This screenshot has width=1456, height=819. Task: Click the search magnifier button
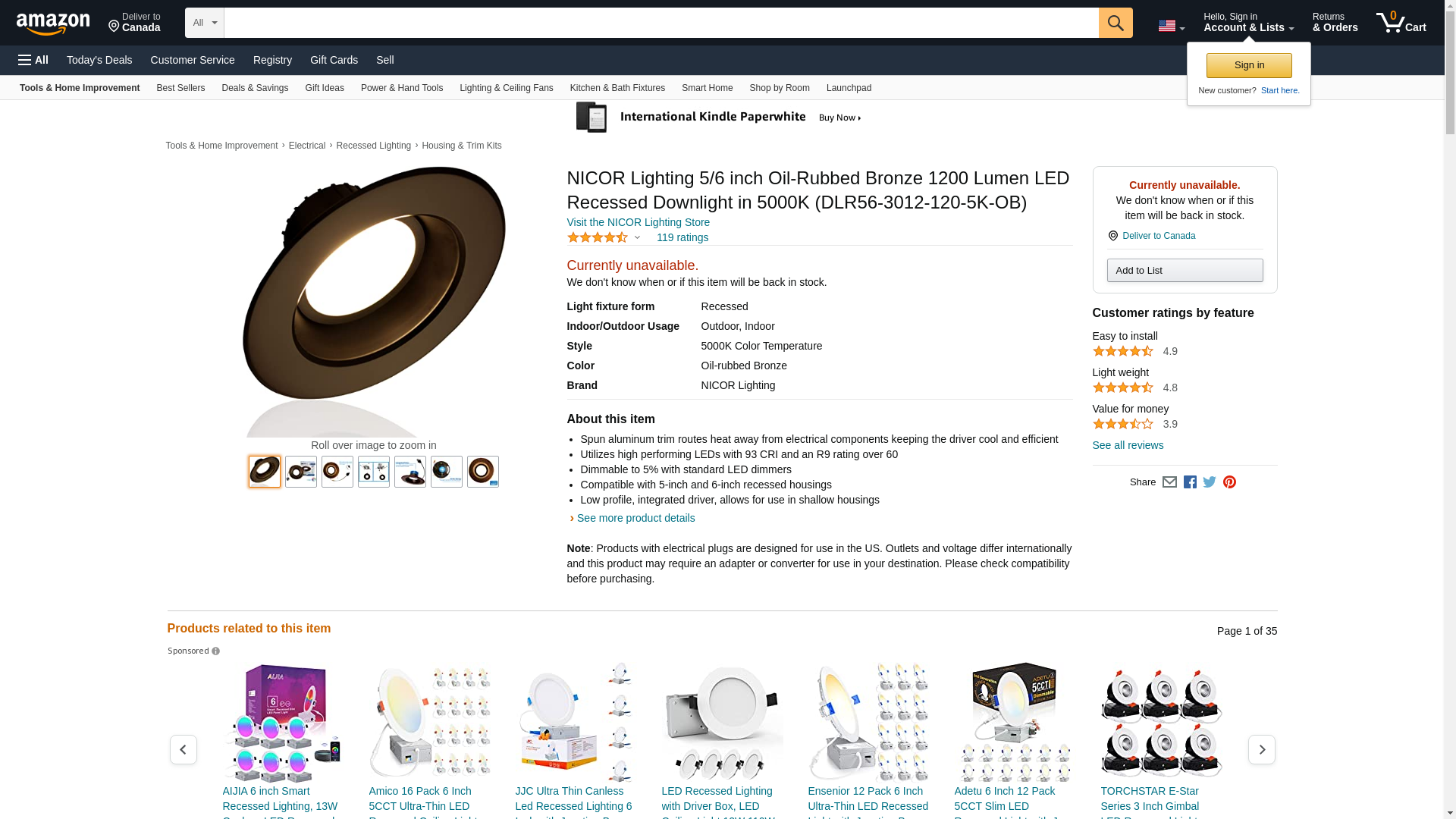(x=1115, y=23)
